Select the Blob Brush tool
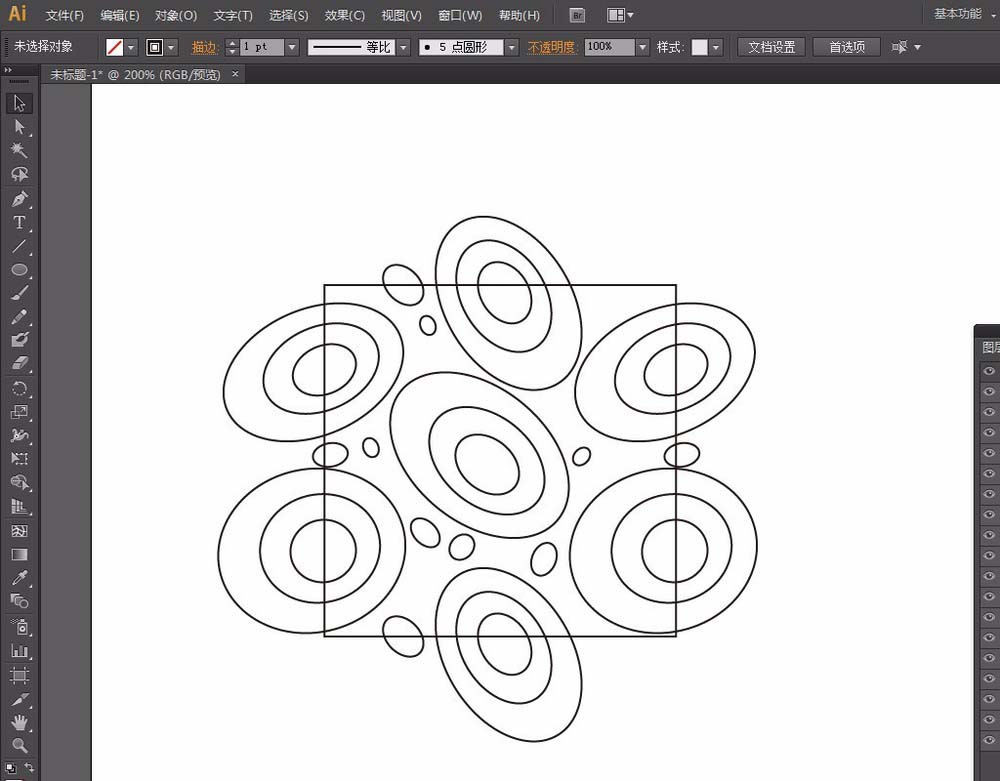The width and height of the screenshot is (1000, 781). pos(19,340)
